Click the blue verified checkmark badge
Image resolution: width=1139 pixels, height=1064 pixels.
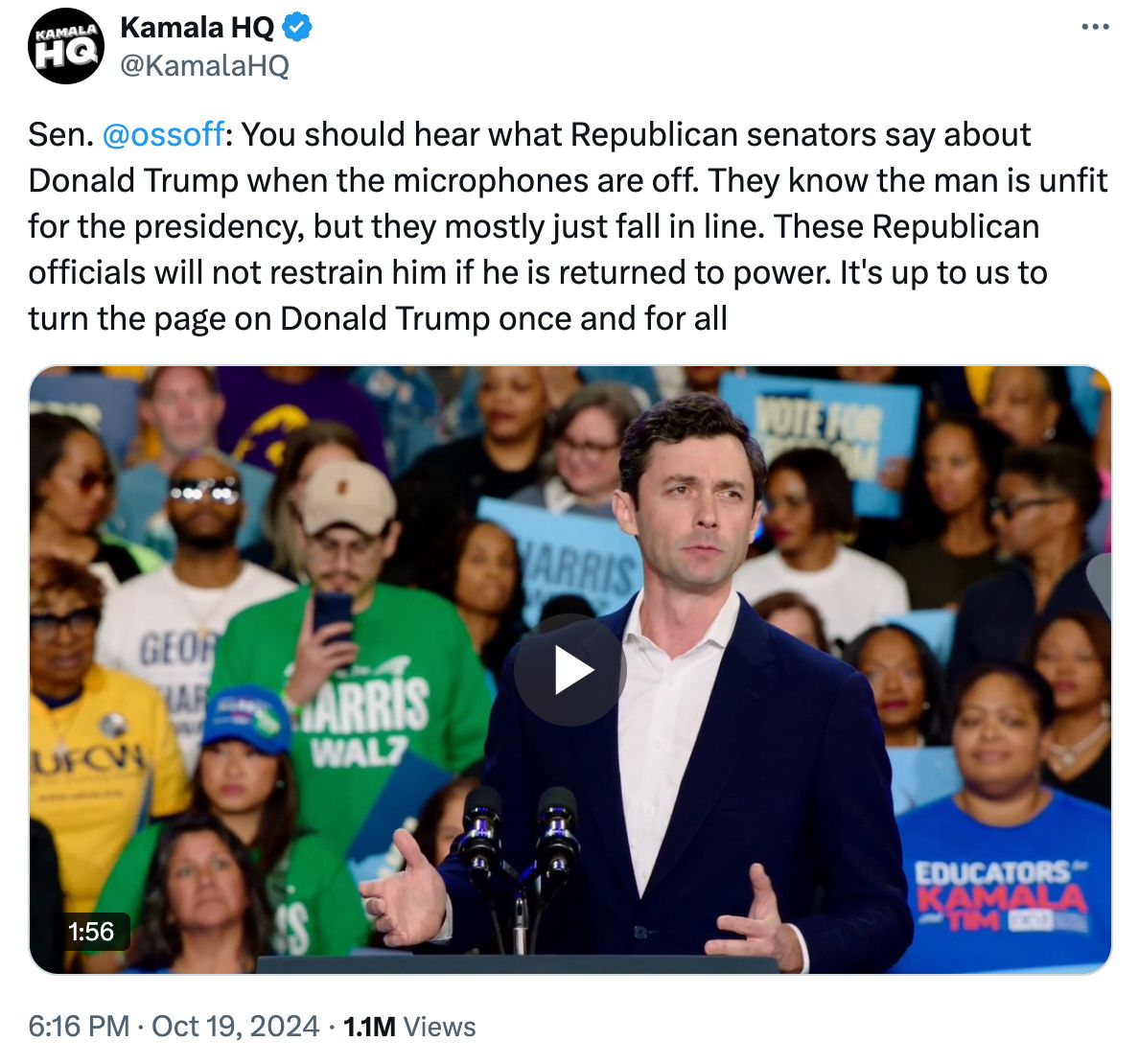click(x=296, y=28)
